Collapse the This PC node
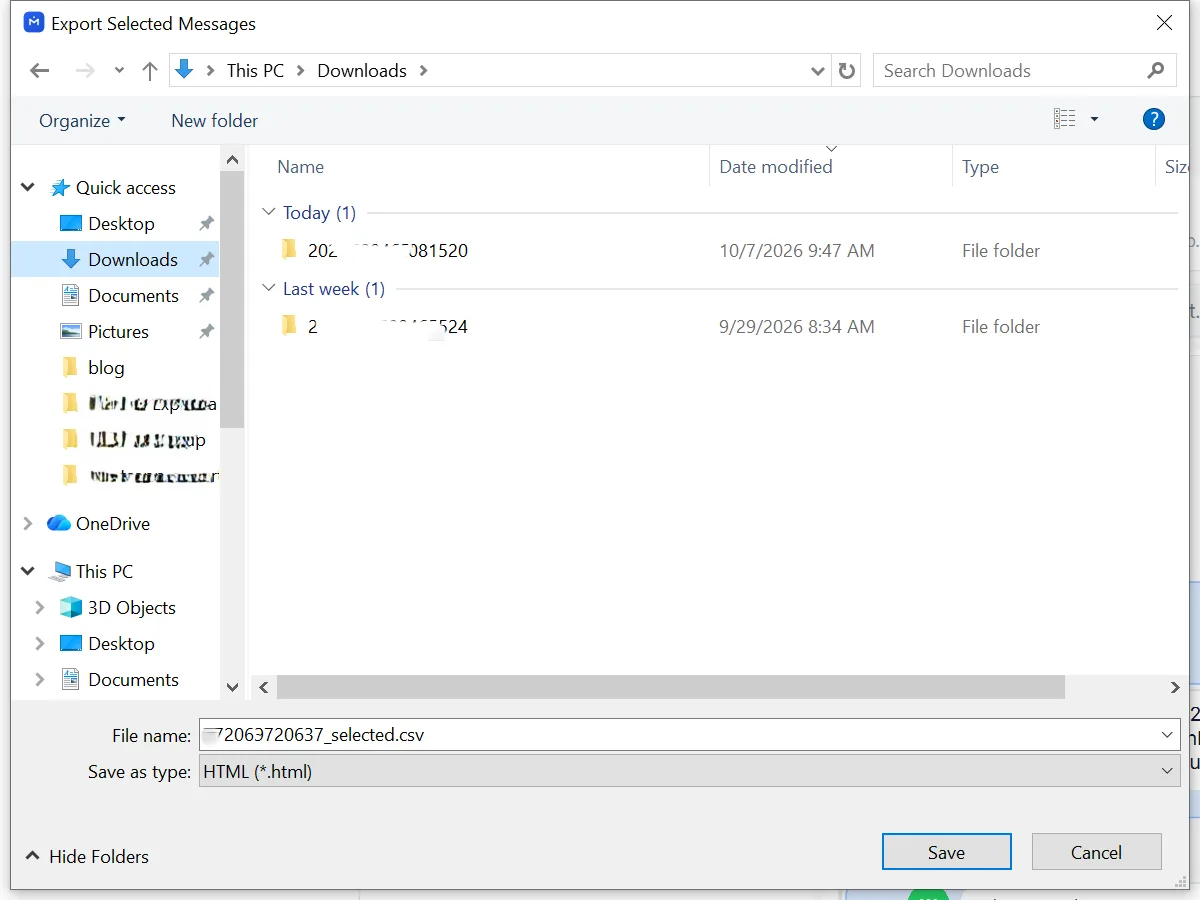 (x=28, y=572)
